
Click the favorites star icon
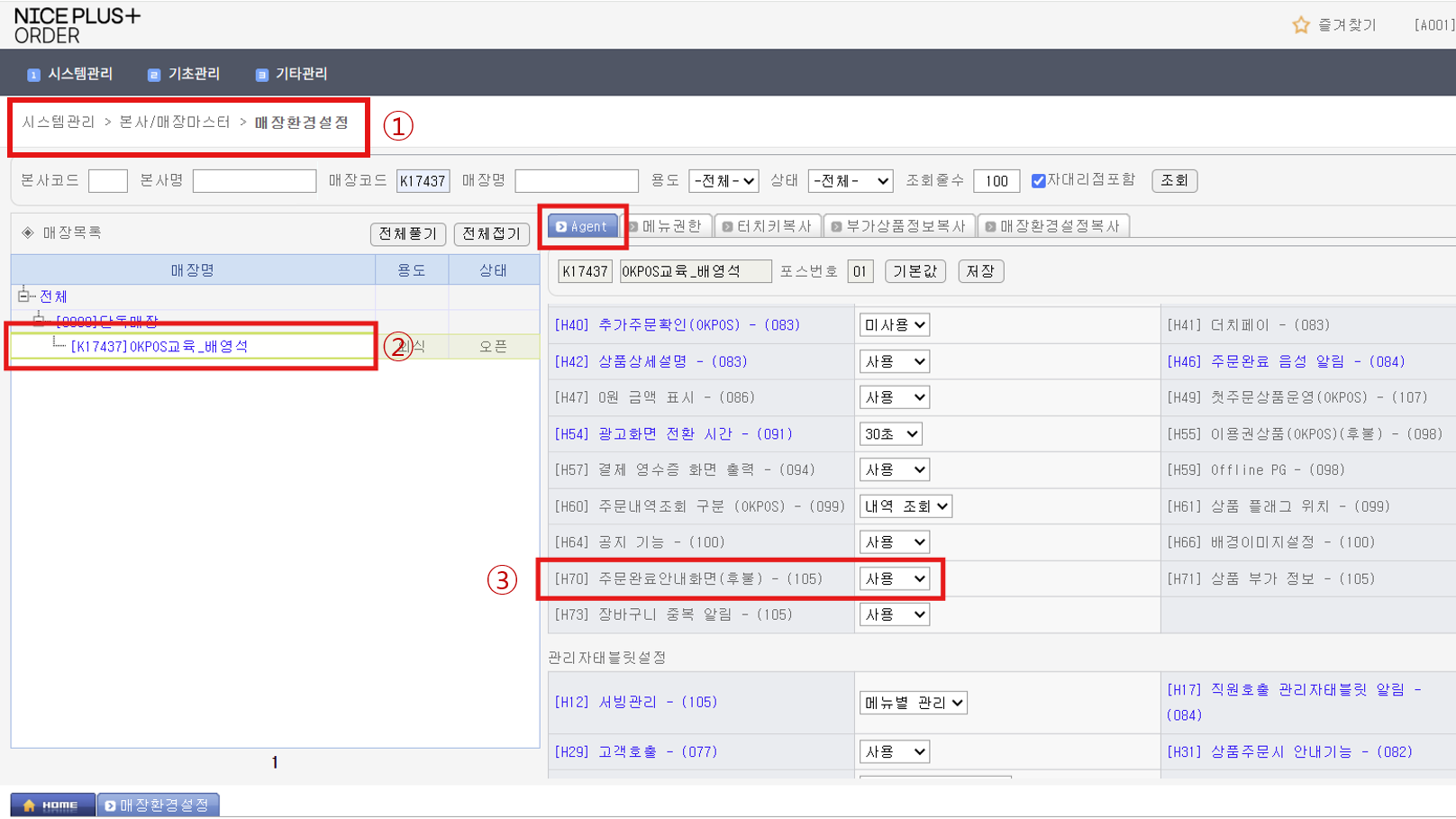coord(1300,25)
